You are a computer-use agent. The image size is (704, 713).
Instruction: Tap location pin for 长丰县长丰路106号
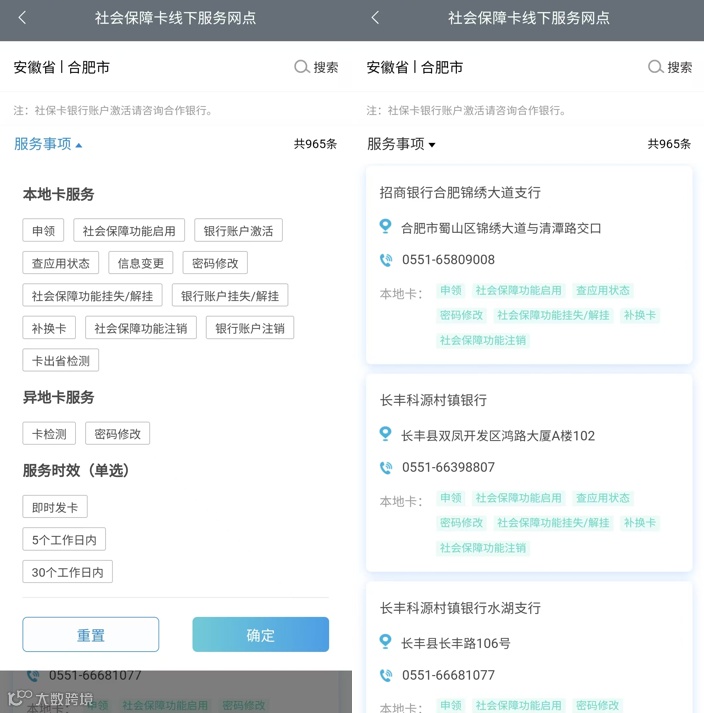click(x=385, y=642)
